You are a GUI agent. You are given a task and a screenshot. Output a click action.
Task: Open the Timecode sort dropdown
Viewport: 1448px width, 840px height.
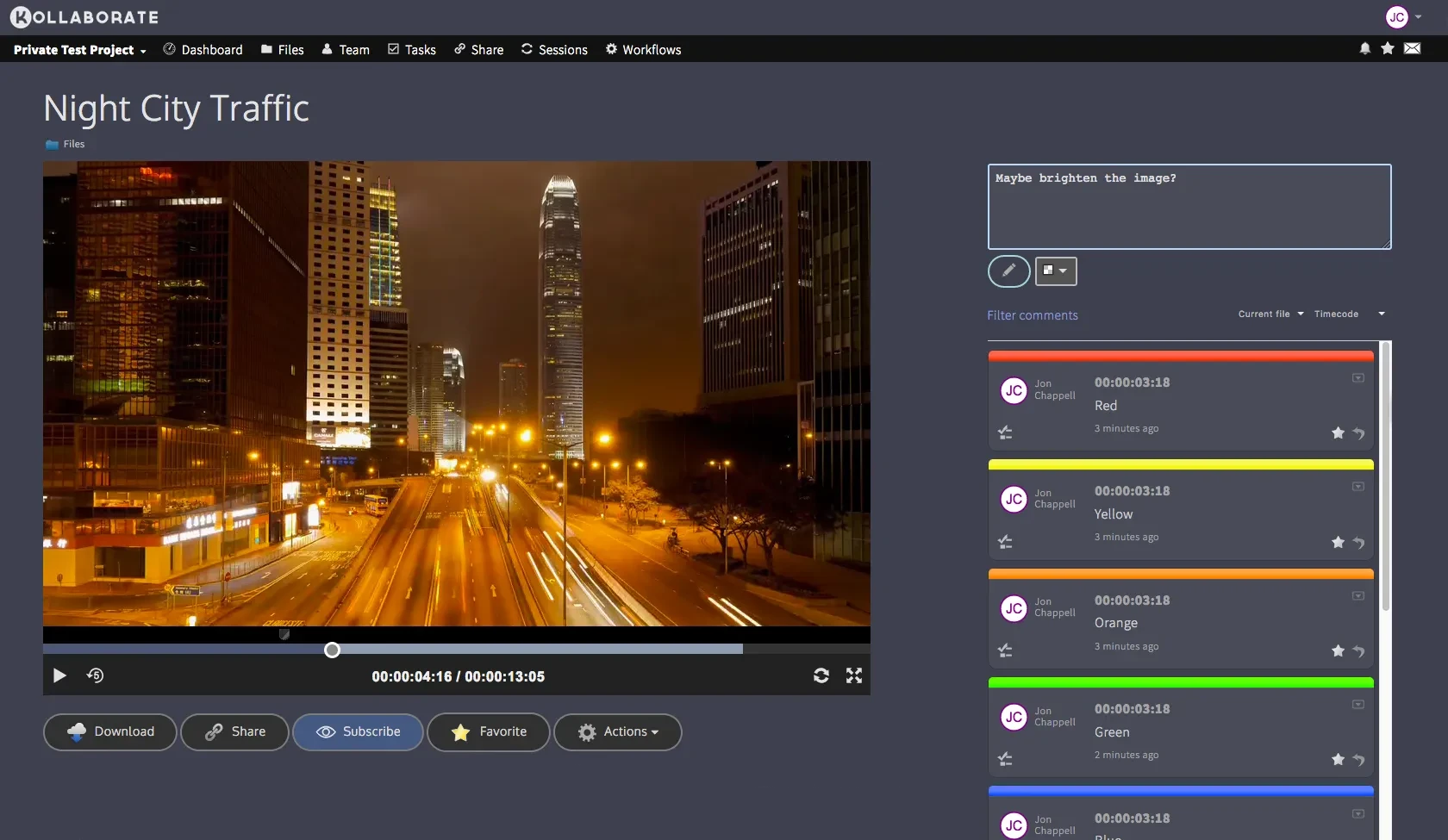tap(1349, 314)
